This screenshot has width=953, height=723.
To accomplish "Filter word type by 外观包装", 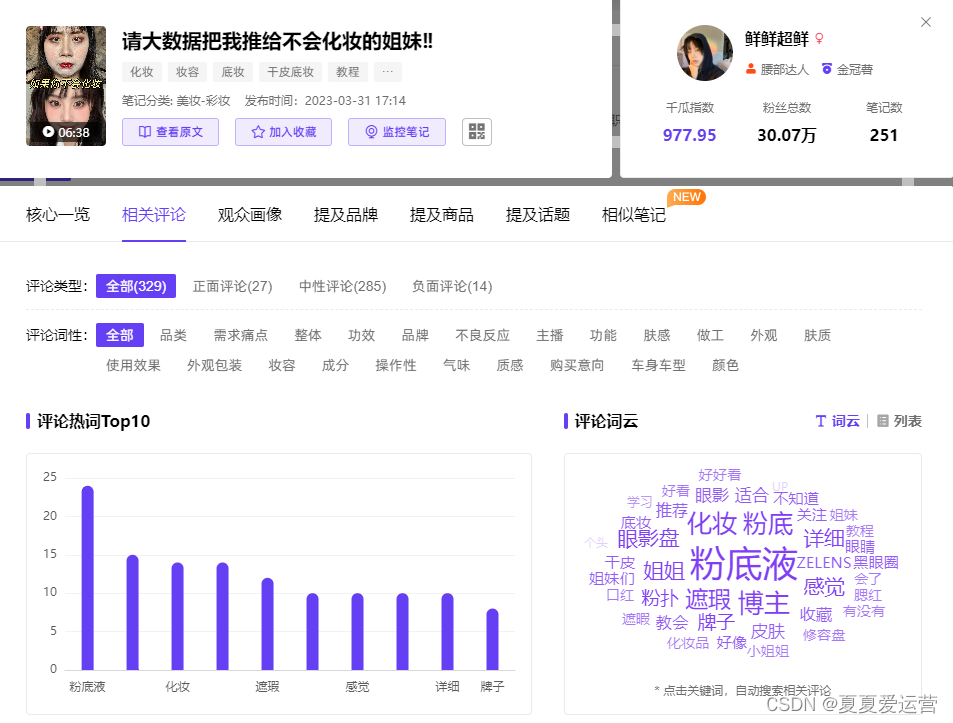I will [215, 365].
